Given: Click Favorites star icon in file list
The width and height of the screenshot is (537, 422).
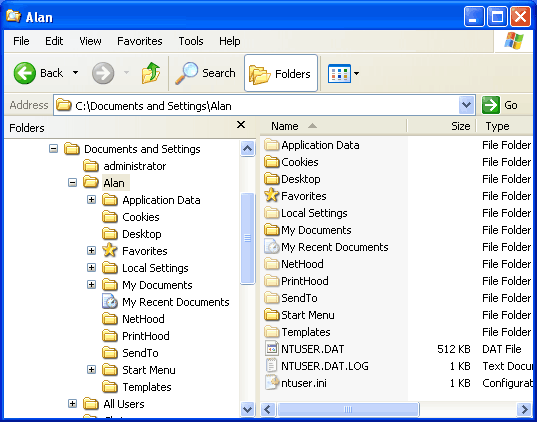Looking at the screenshot, I should (272, 195).
